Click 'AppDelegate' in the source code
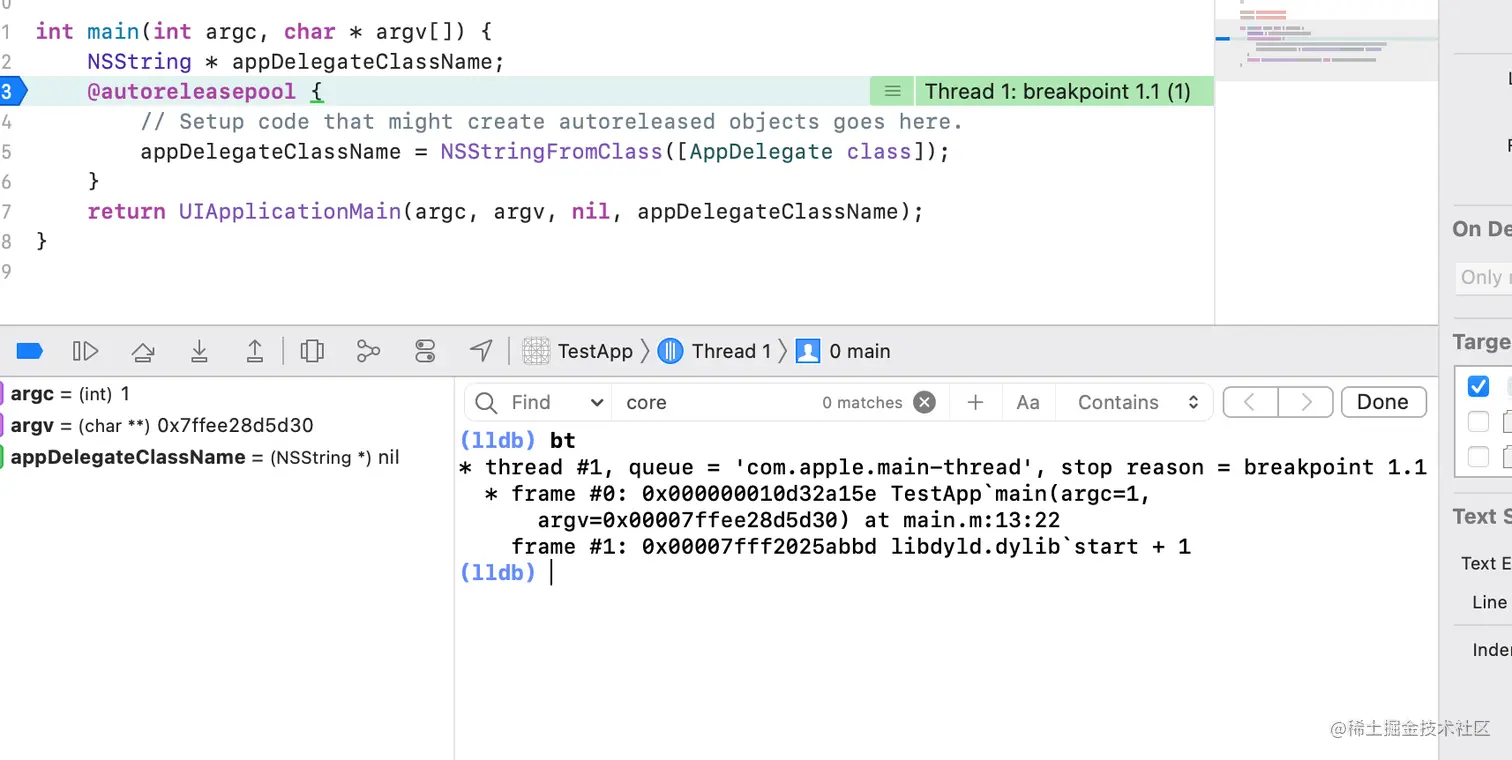 (761, 152)
